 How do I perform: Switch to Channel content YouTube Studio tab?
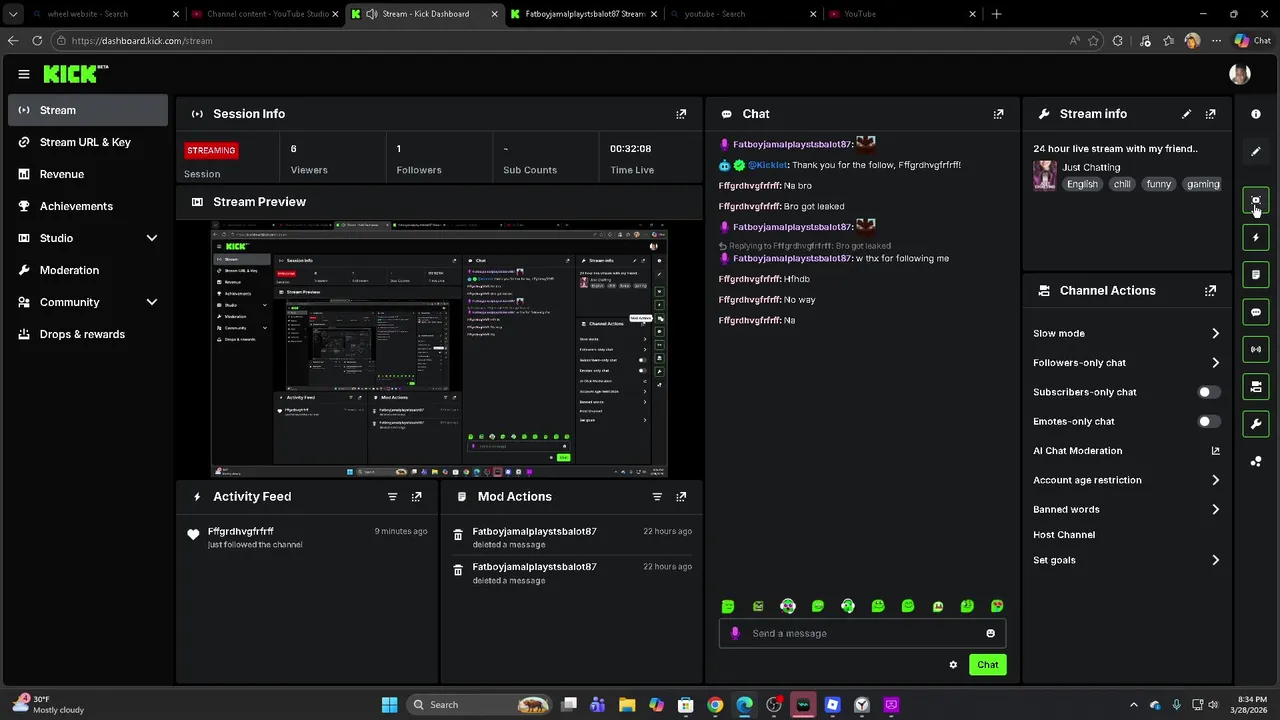pos(264,14)
